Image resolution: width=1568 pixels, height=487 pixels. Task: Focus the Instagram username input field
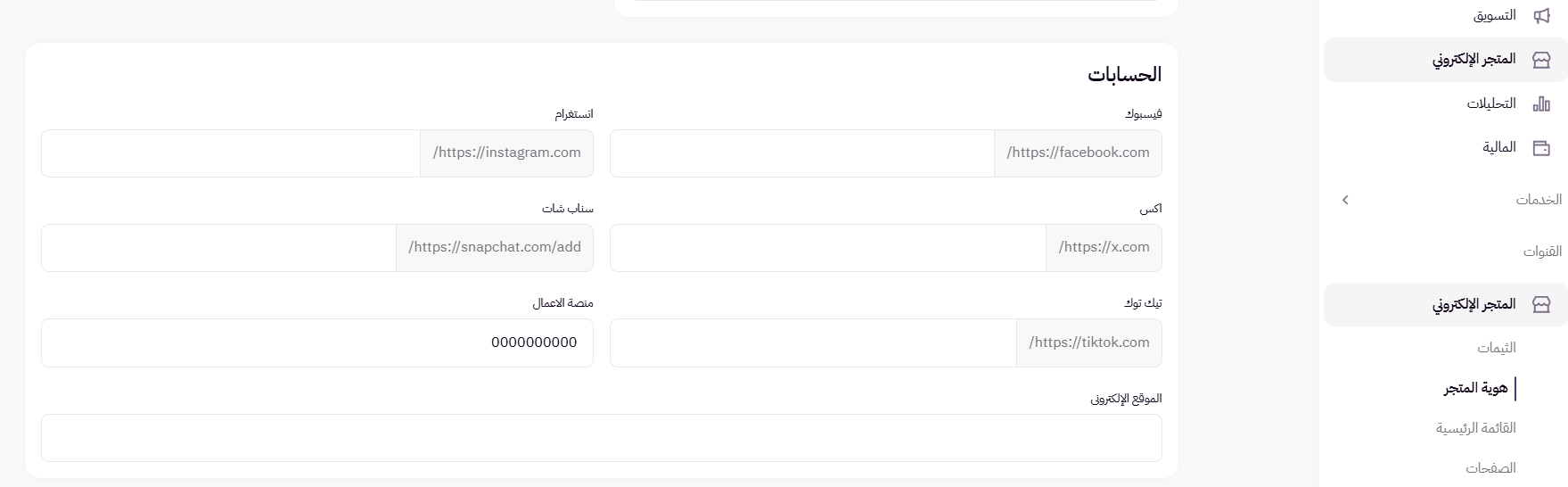coord(231,153)
